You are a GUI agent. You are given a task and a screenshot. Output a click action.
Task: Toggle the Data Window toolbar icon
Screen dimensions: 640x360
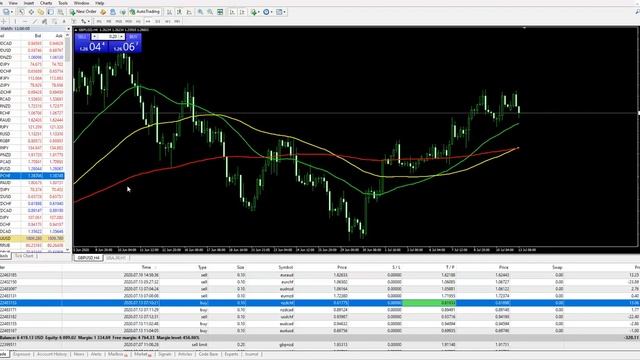(31, 12)
